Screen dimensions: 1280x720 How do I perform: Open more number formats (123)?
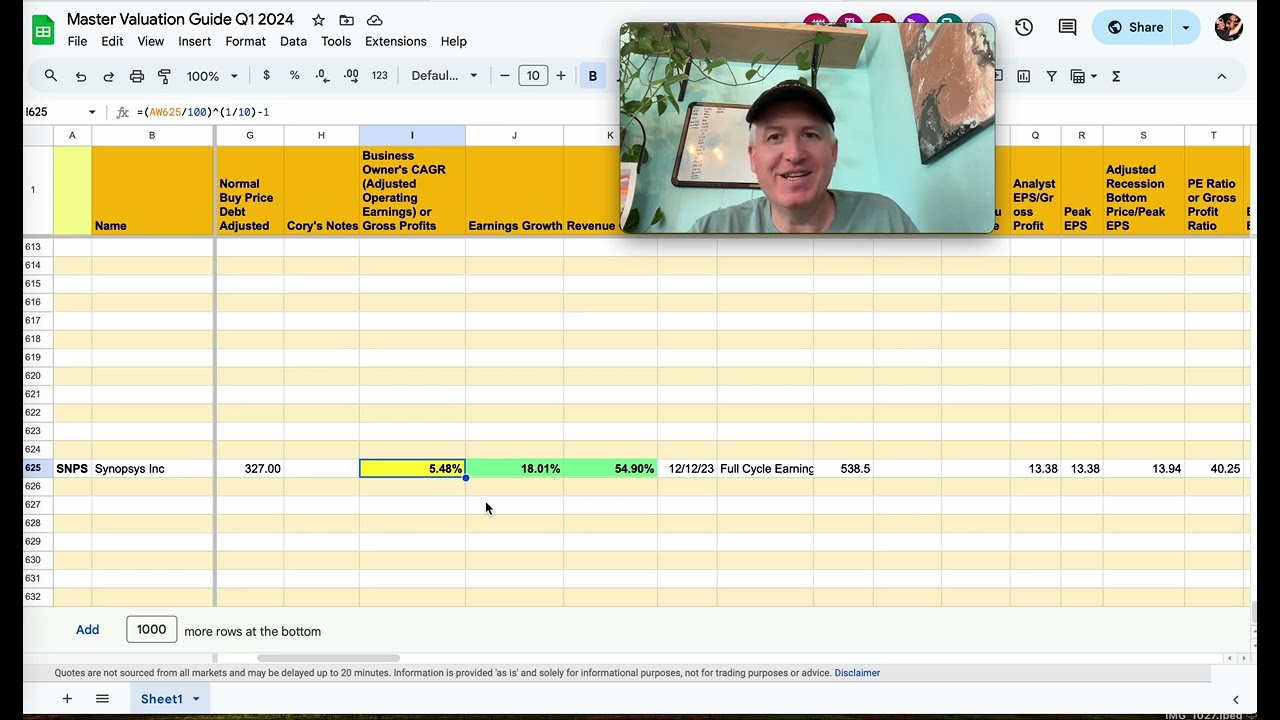[x=379, y=76]
